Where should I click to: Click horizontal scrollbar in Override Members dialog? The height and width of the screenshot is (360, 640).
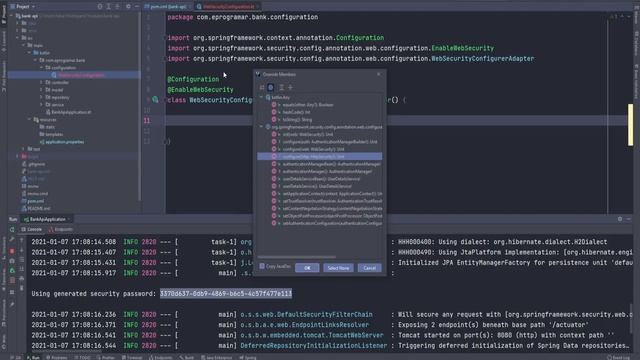[297, 257]
